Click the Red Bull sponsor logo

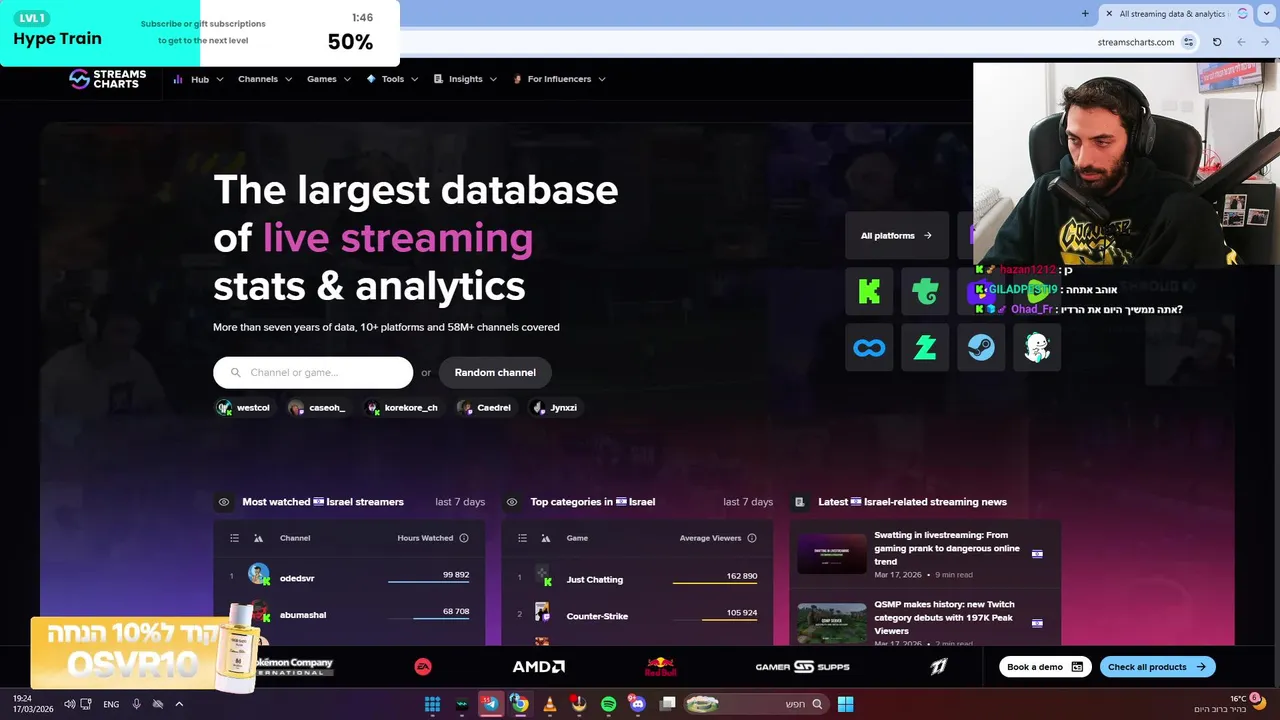pyautogui.click(x=660, y=666)
